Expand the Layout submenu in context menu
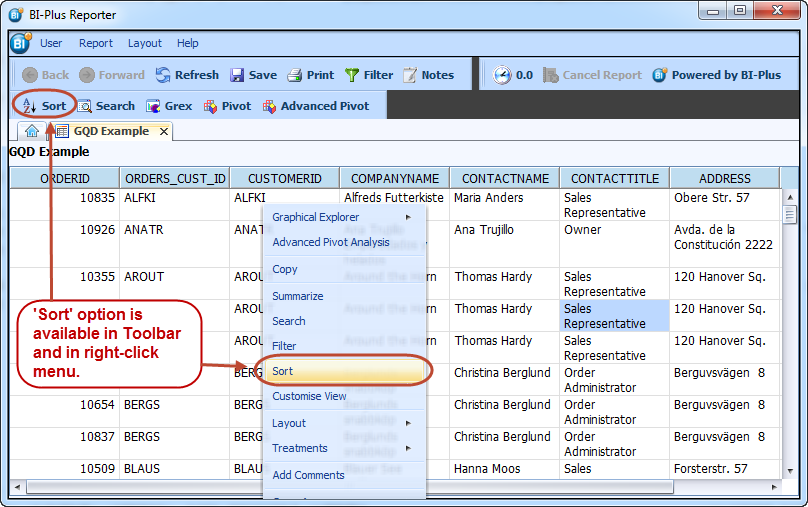808x507 pixels. coord(340,423)
